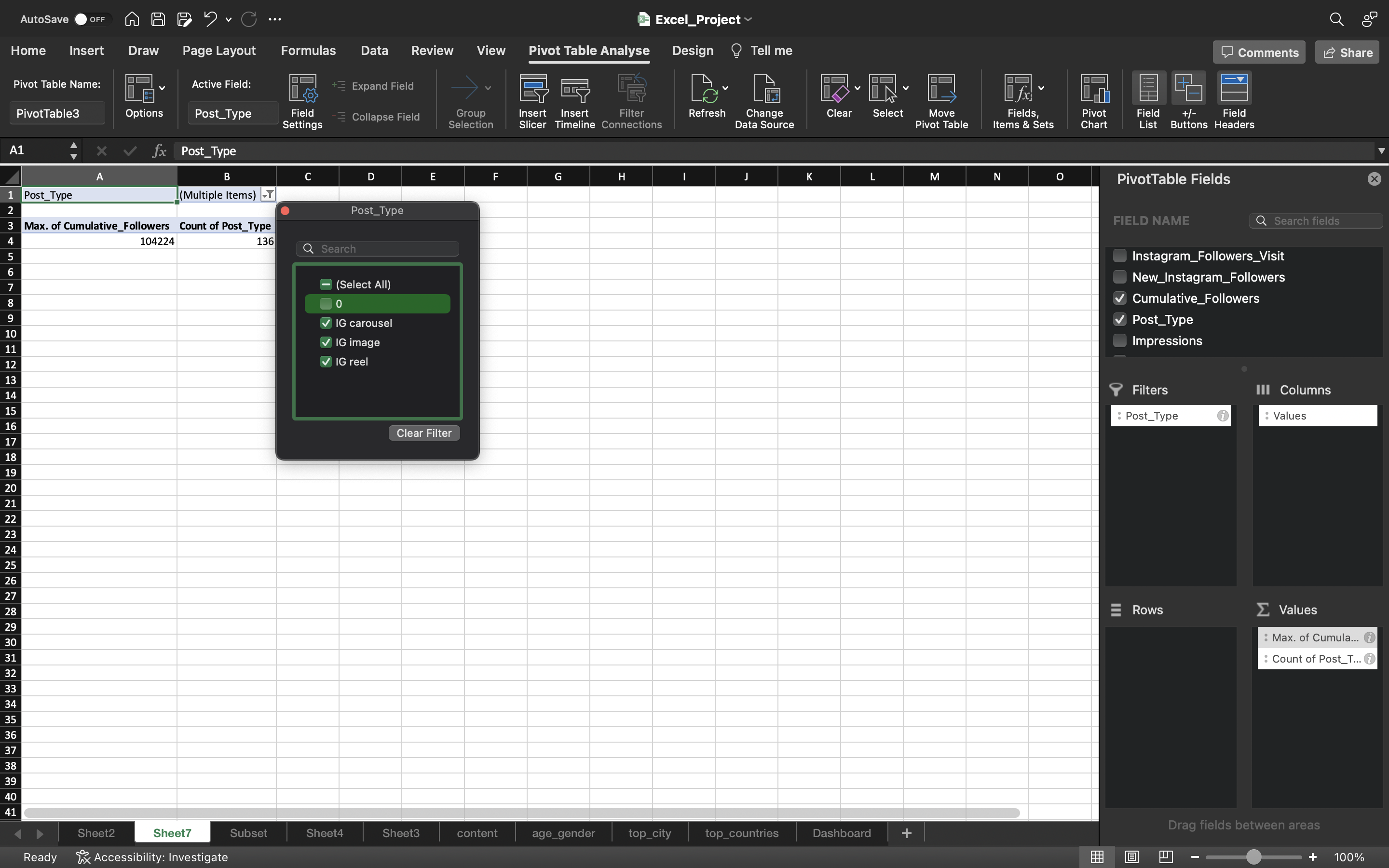The height and width of the screenshot is (868, 1389).
Task: Click the Share button
Action: click(x=1347, y=52)
